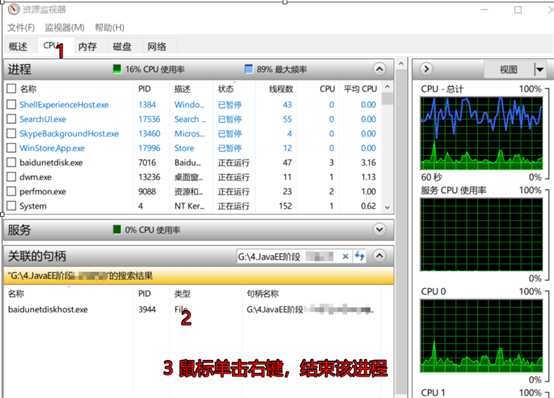The height and width of the screenshot is (398, 554).
Task: Switch to the 磁盘 tab
Action: pos(122,46)
